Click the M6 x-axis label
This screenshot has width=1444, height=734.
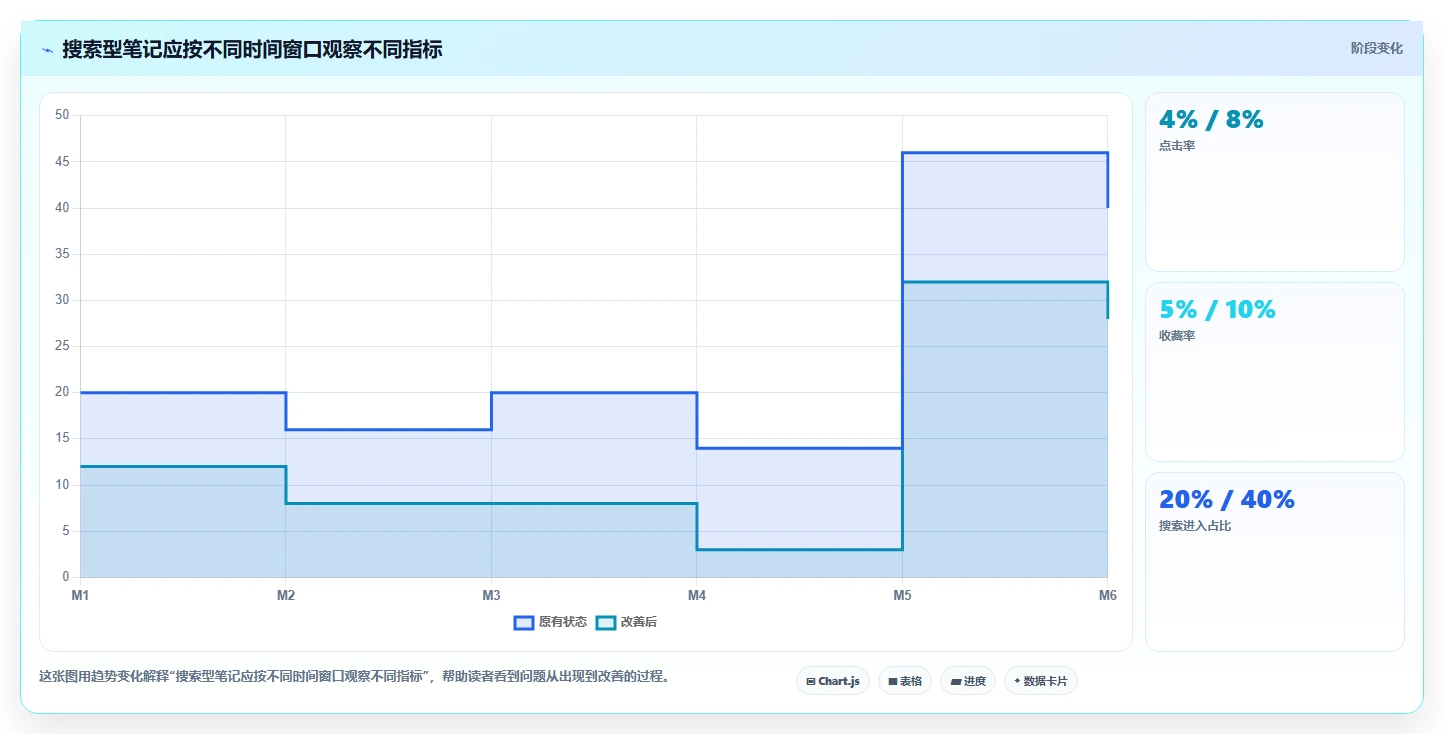tap(1107, 595)
